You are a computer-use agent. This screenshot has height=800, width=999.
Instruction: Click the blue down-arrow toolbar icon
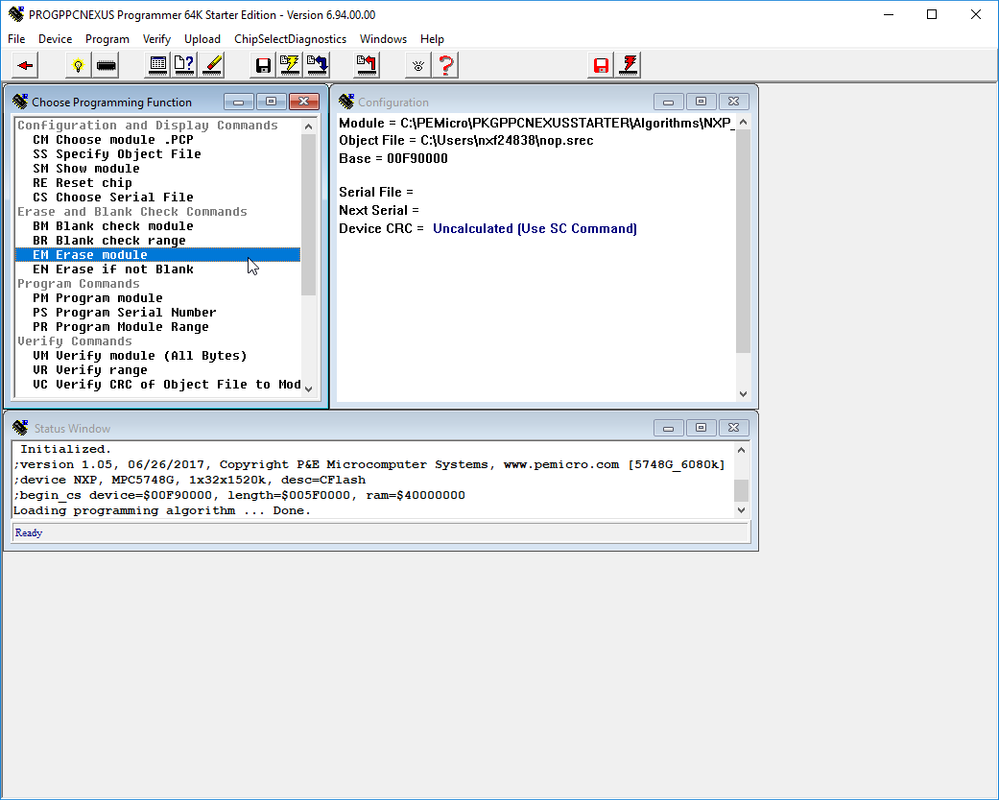tap(317, 65)
